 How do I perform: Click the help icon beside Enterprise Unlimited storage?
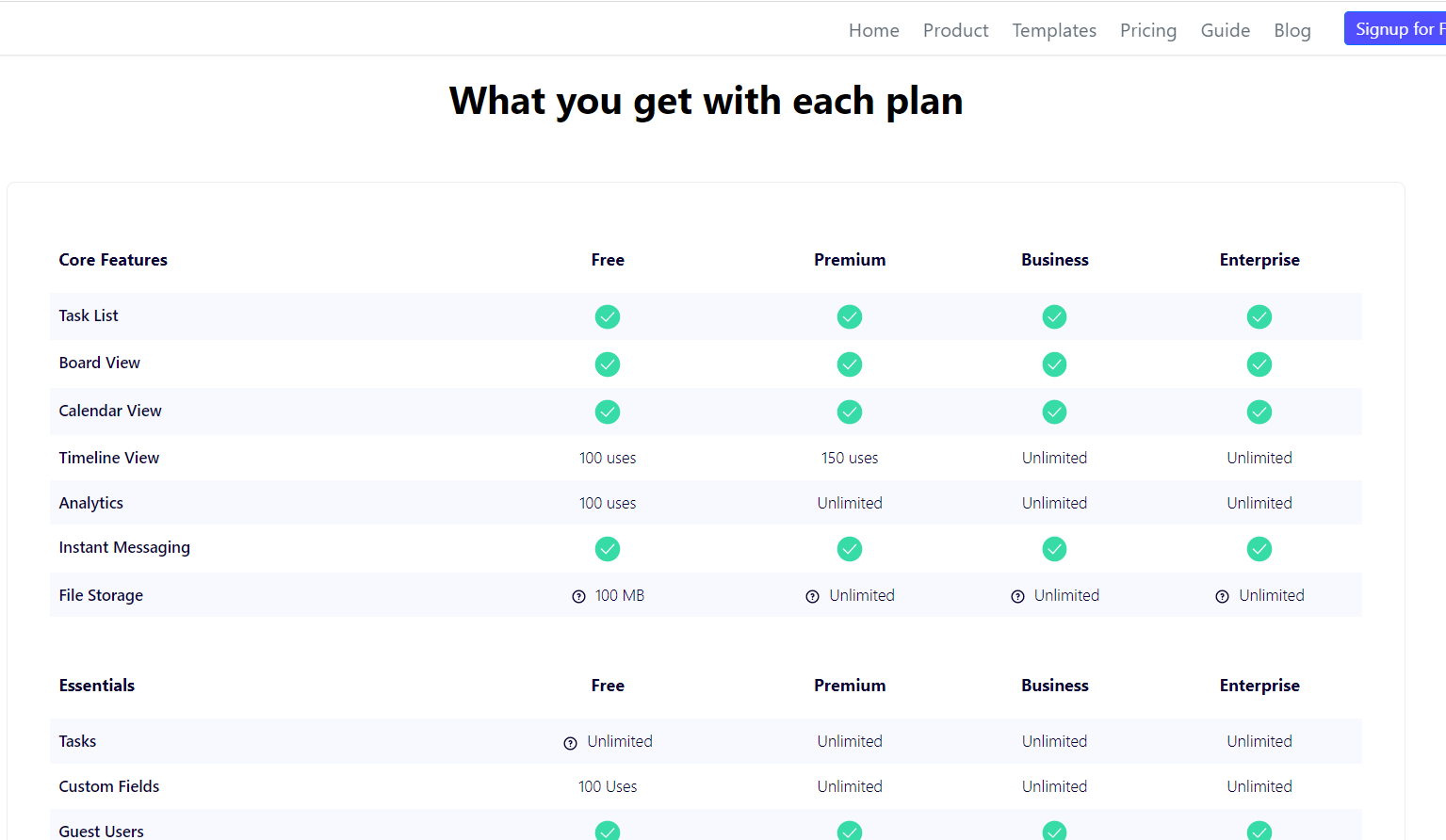click(1222, 596)
